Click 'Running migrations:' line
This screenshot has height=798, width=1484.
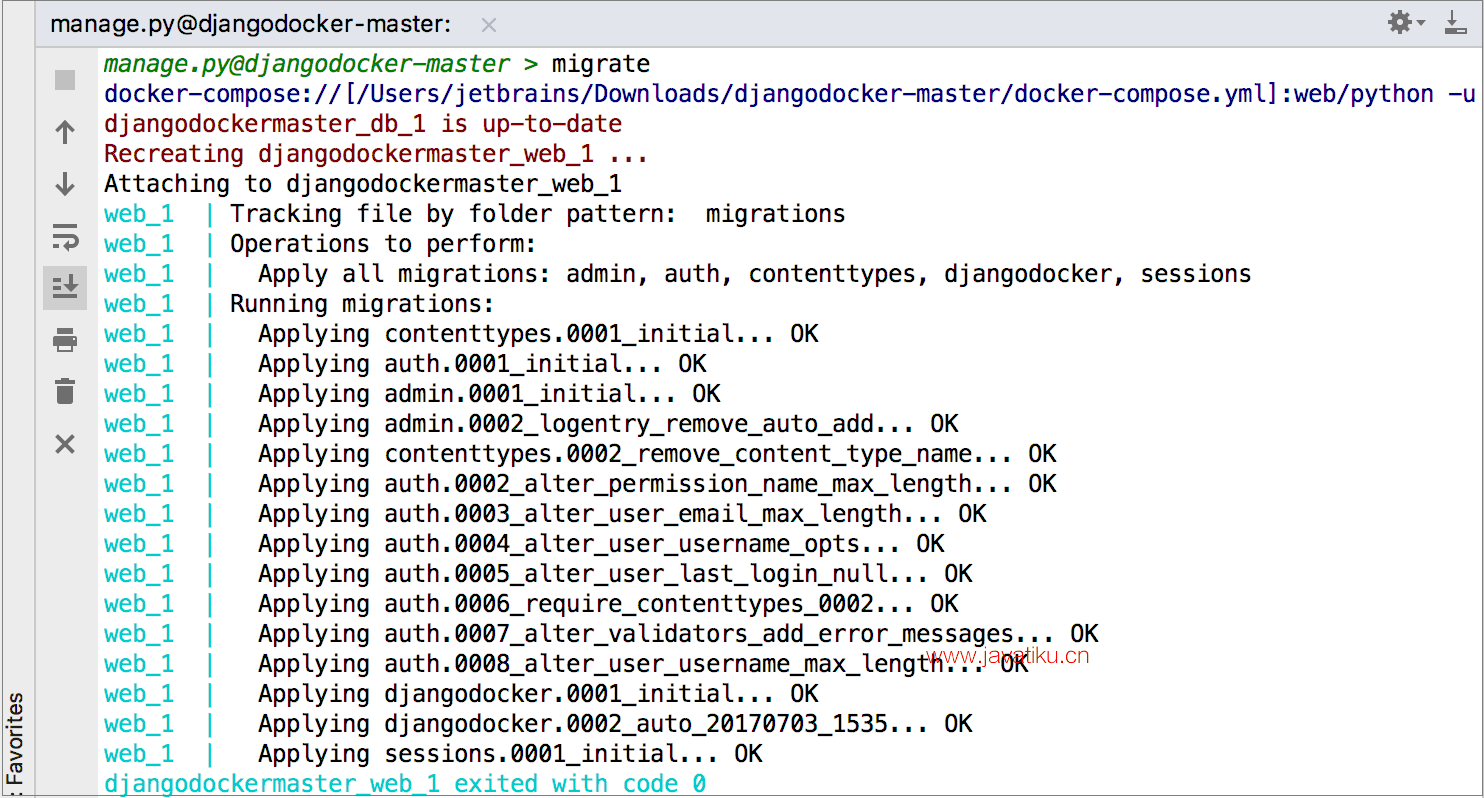pos(300,304)
